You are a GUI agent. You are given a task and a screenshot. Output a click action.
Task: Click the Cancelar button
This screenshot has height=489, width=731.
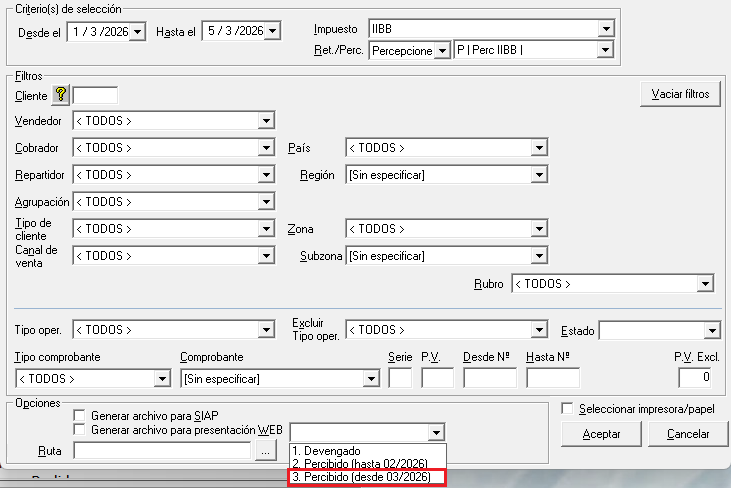[x=687, y=435]
